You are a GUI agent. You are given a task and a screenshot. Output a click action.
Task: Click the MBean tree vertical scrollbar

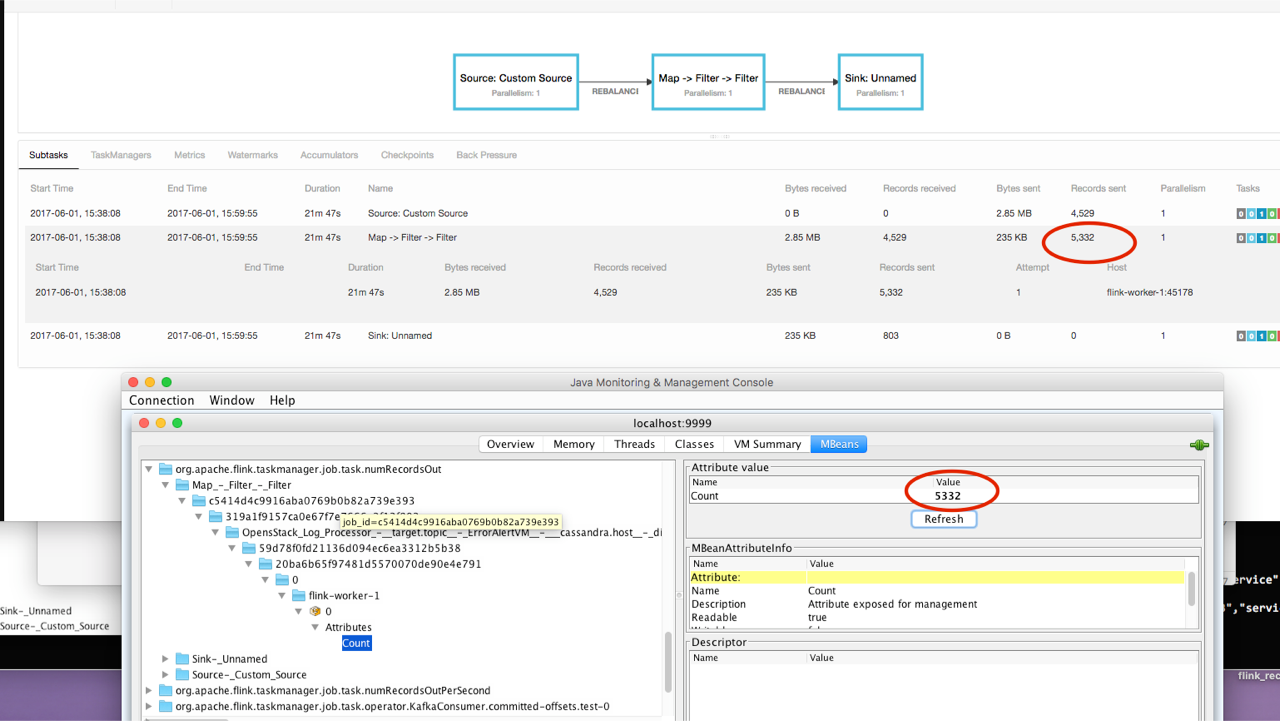pos(667,660)
